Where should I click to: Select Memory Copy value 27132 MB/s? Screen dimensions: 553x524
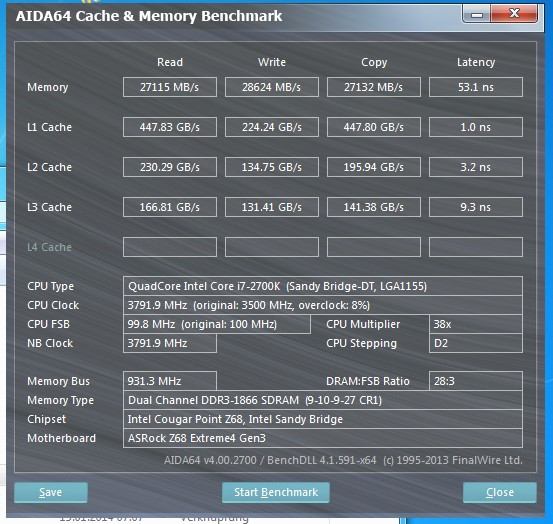[x=374, y=87]
